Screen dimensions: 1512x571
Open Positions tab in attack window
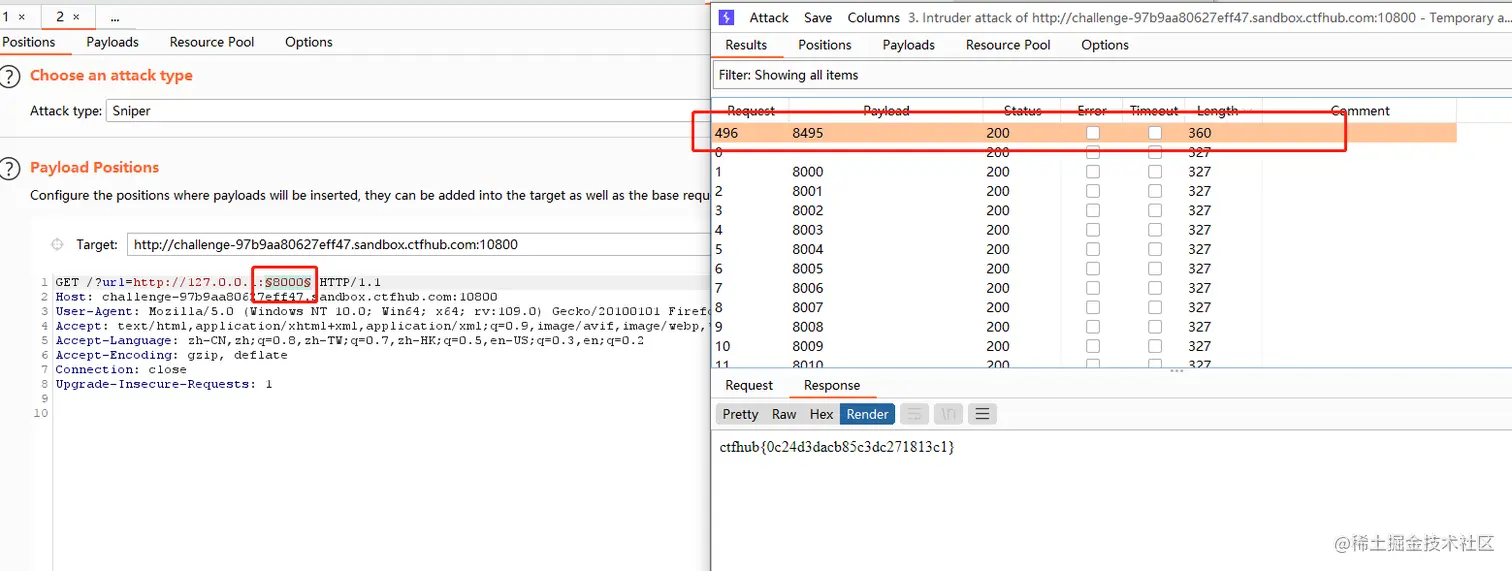click(x=825, y=45)
